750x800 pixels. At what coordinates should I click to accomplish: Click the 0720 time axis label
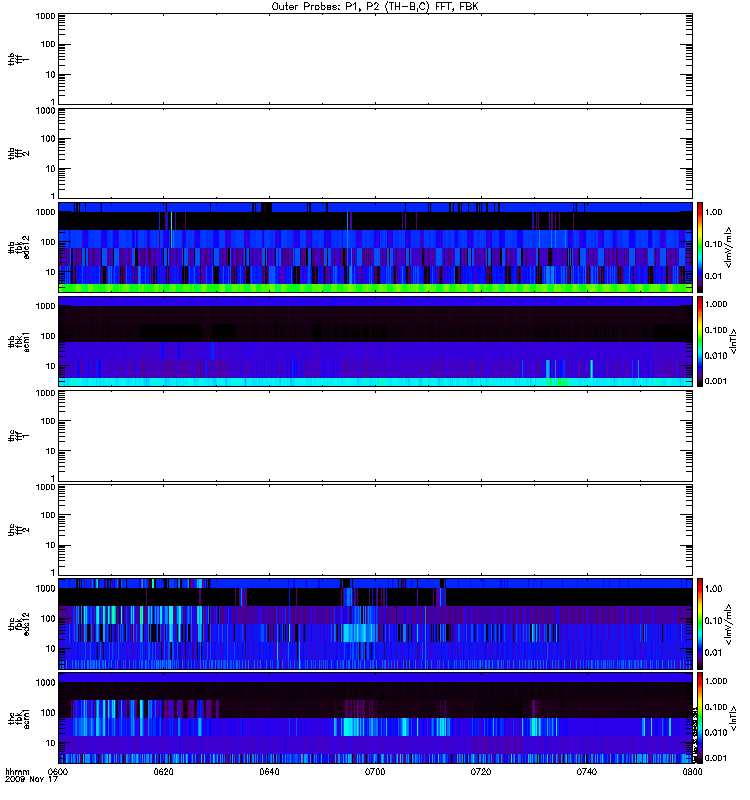click(481, 771)
